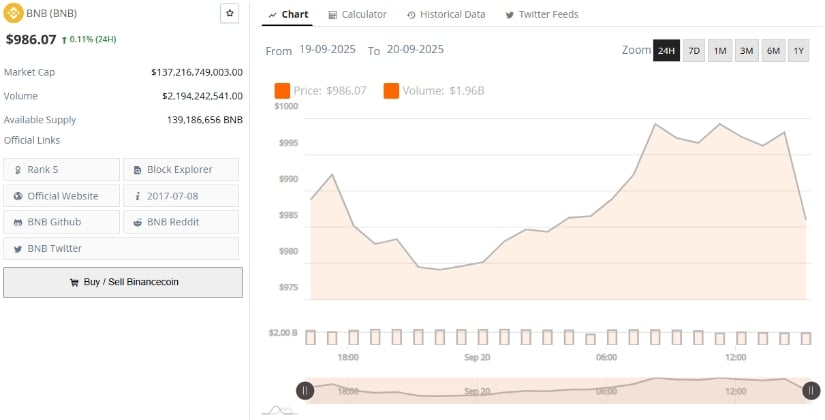Viewport: 825px width, 420px height.
Task: View the Twitter Feeds tab
Action: pos(542,15)
